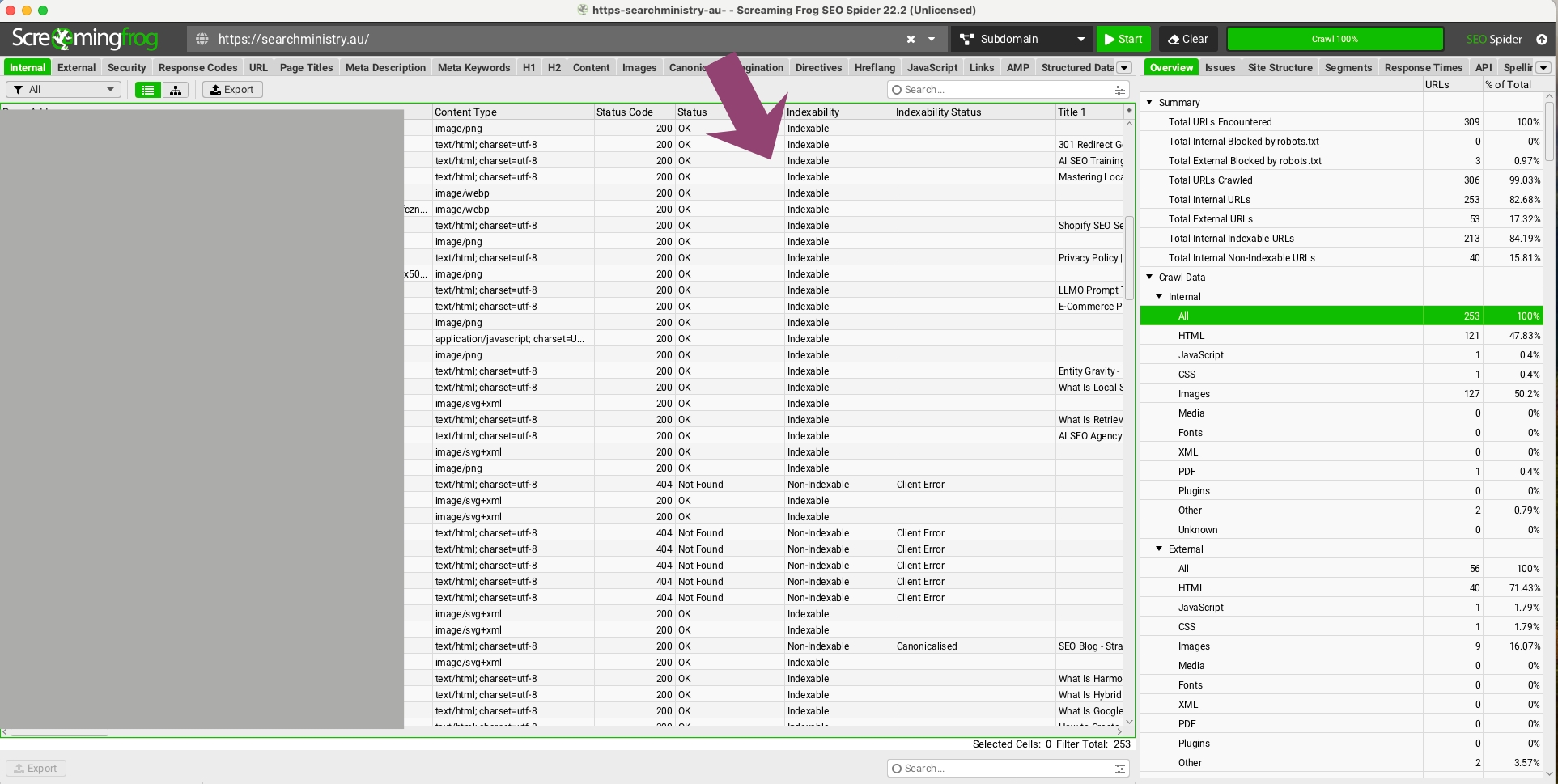The image size is (1558, 784).
Task: Collapse the Internal tree node
Action: 1159,296
